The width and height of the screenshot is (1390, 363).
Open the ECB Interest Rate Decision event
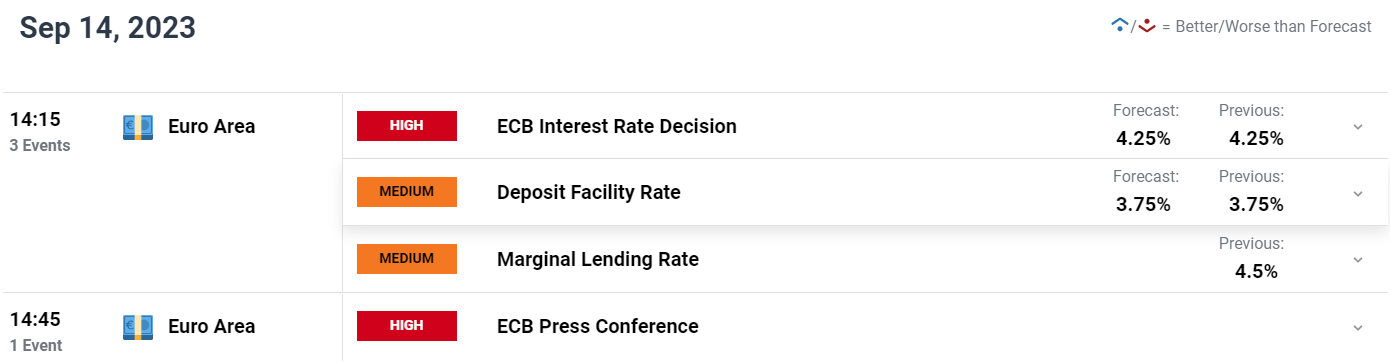point(617,127)
